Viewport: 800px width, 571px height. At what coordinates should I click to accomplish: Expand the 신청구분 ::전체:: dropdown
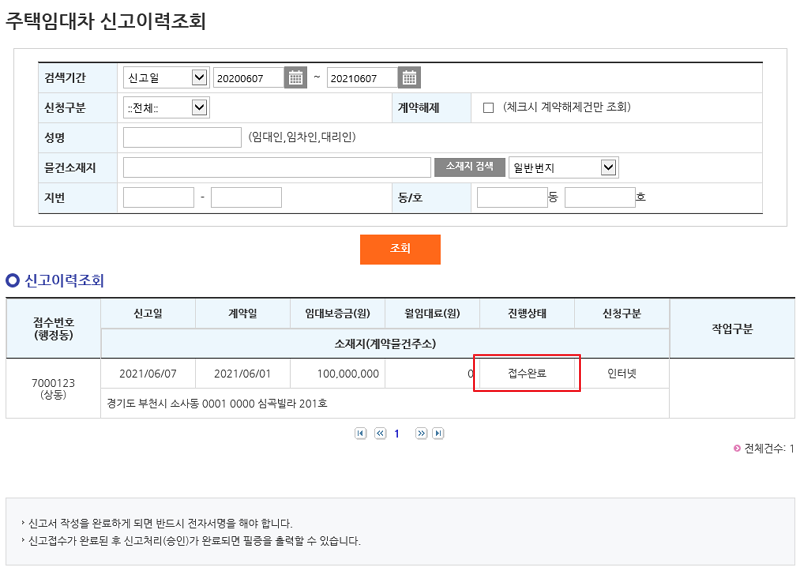tap(166, 108)
